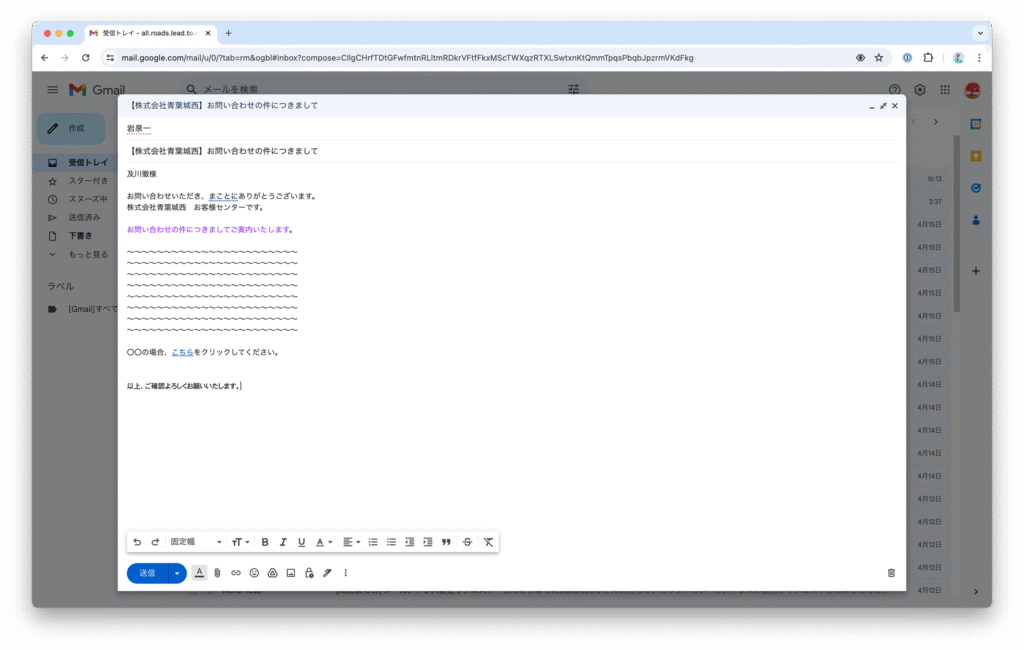
Task: Click at the end of 以上、ご確認 line
Action: [x=241, y=386]
